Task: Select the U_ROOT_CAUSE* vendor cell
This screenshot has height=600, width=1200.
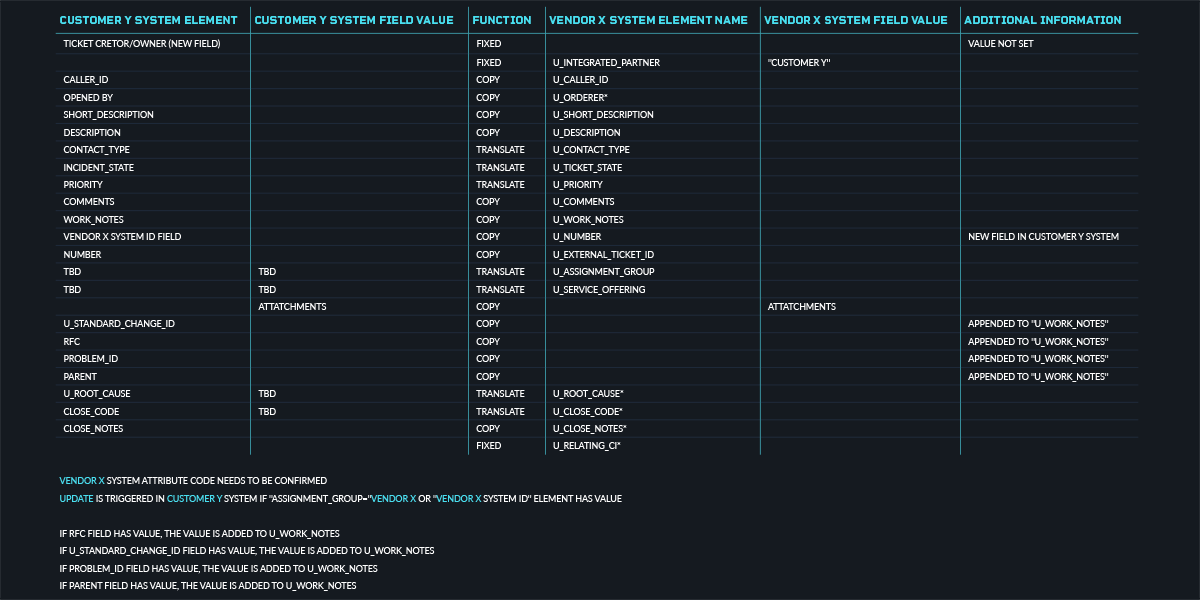Action: [588, 394]
